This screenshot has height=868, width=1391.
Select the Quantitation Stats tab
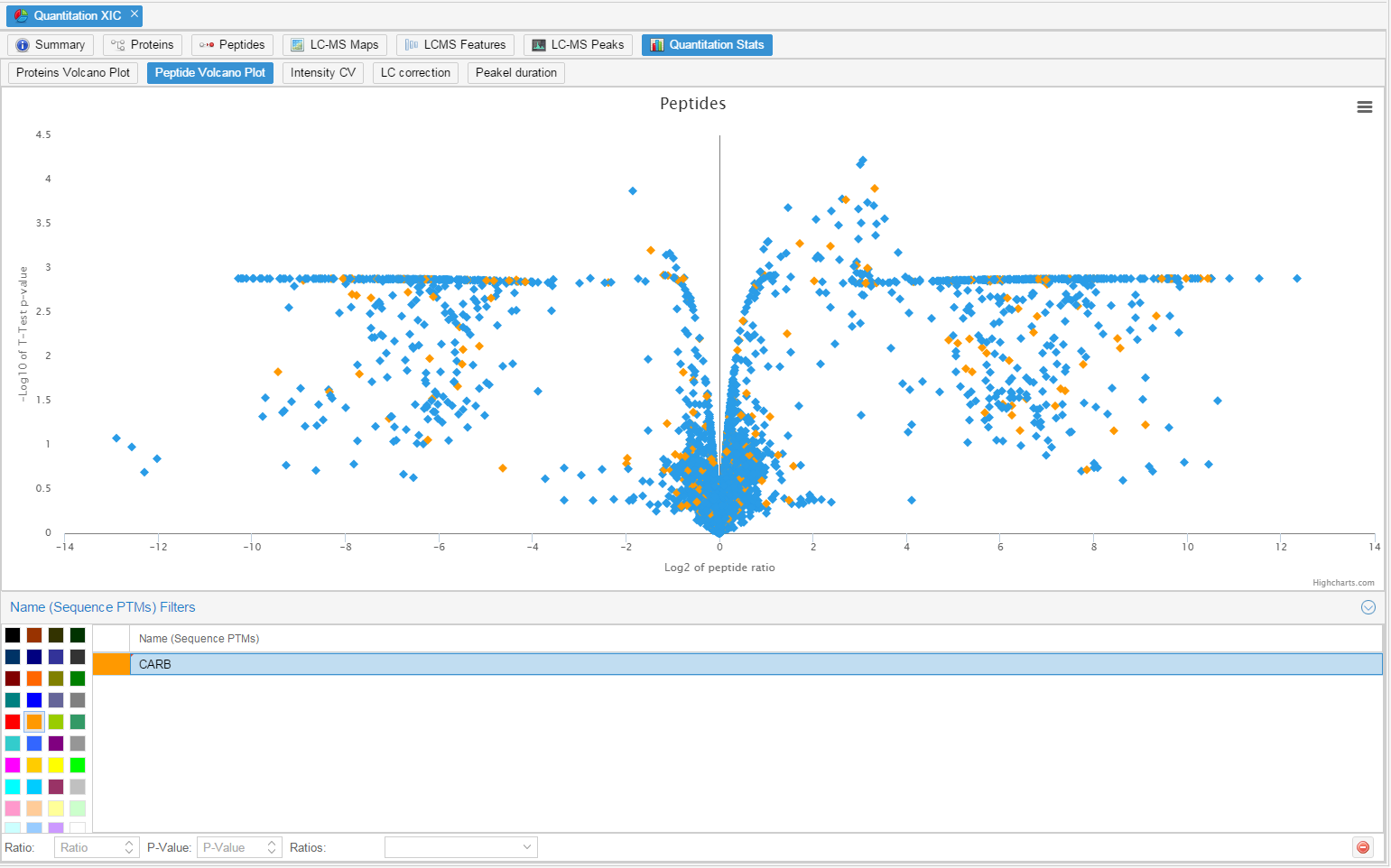707,45
